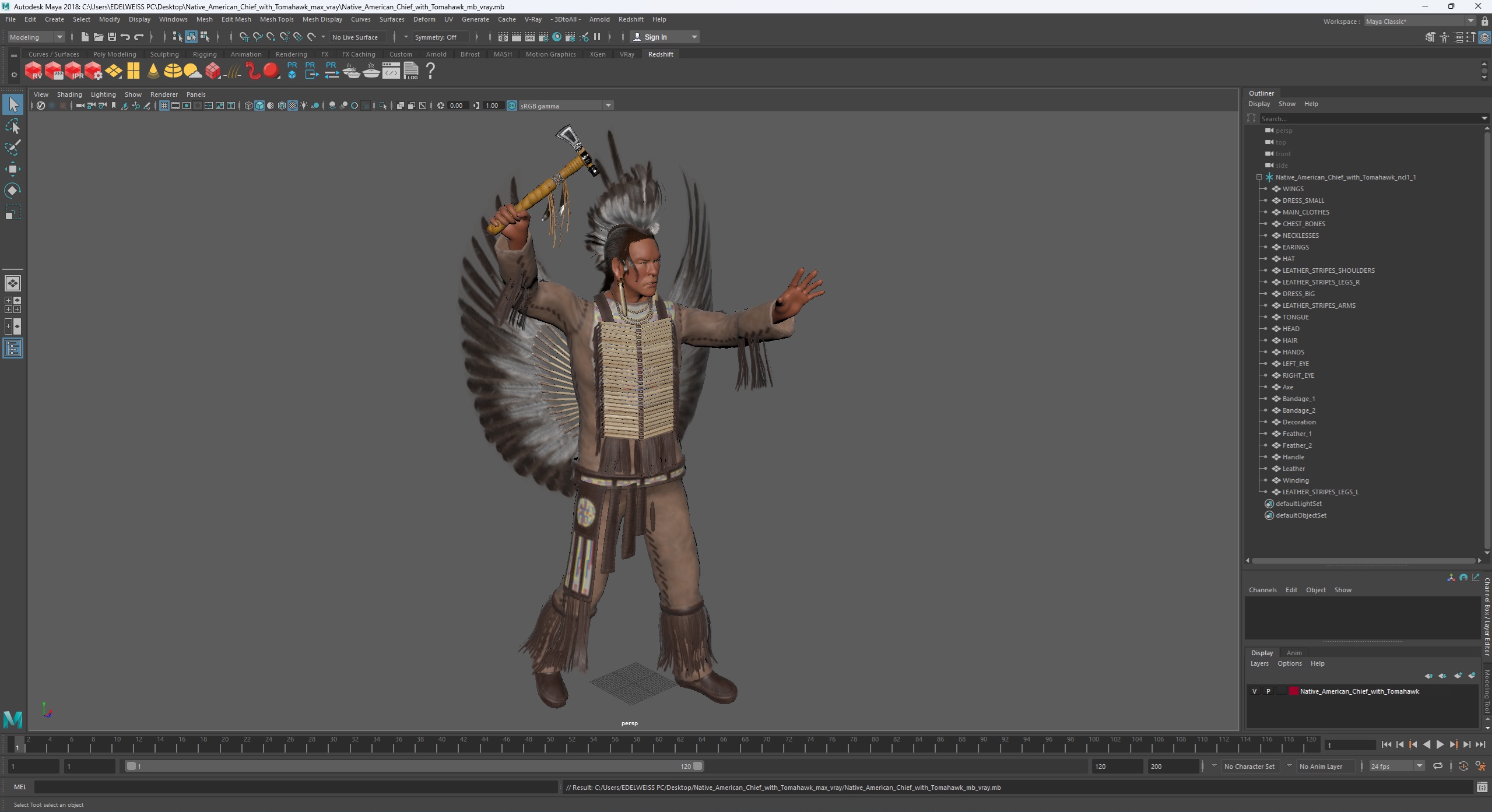Activate the Scale tool
The height and width of the screenshot is (812, 1492).
coord(13,212)
